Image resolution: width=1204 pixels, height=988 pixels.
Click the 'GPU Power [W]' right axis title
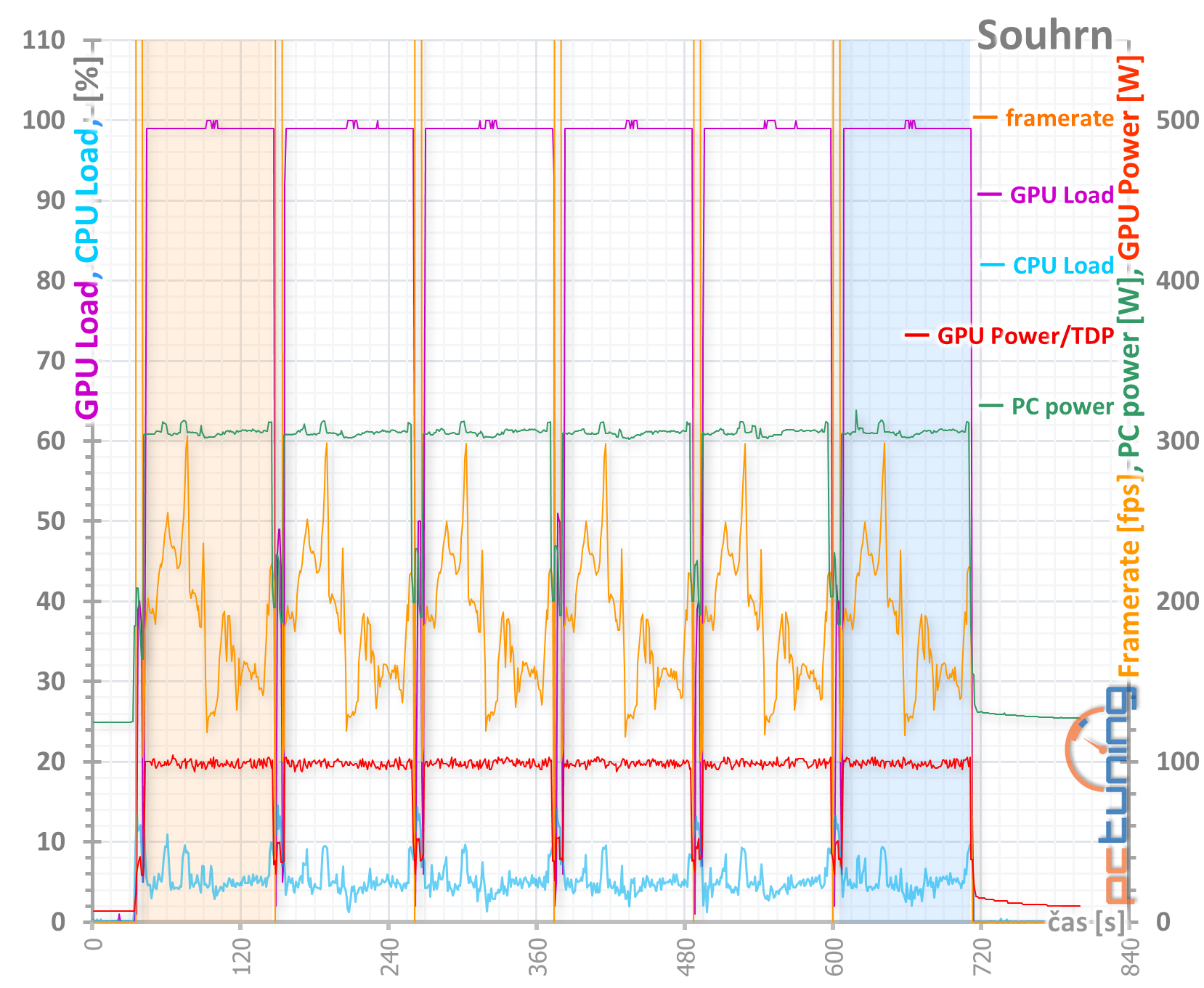tap(1128, 158)
